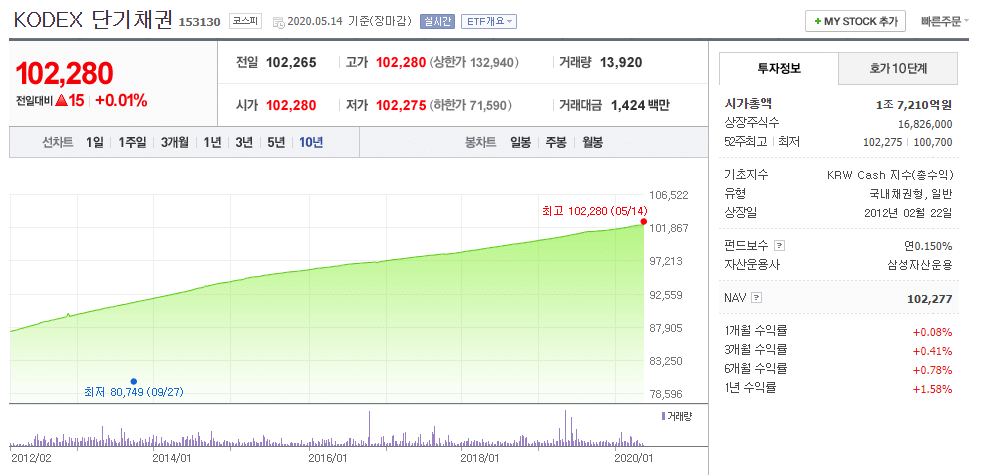Click the 실시간 badge button
Screen dimensions: 981x475
tap(437, 22)
